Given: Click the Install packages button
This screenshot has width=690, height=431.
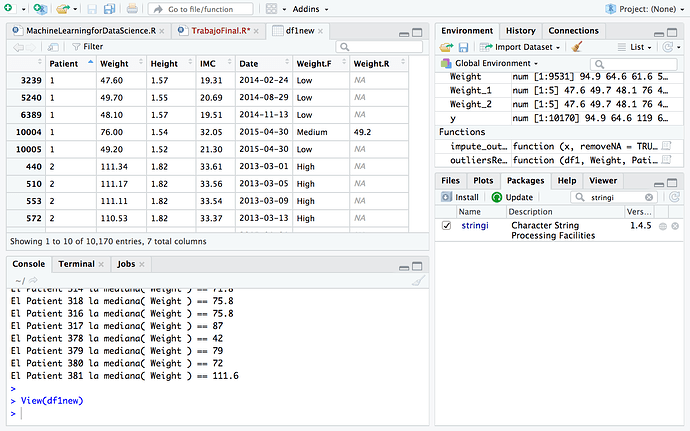Looking at the screenshot, I should tap(460, 197).
